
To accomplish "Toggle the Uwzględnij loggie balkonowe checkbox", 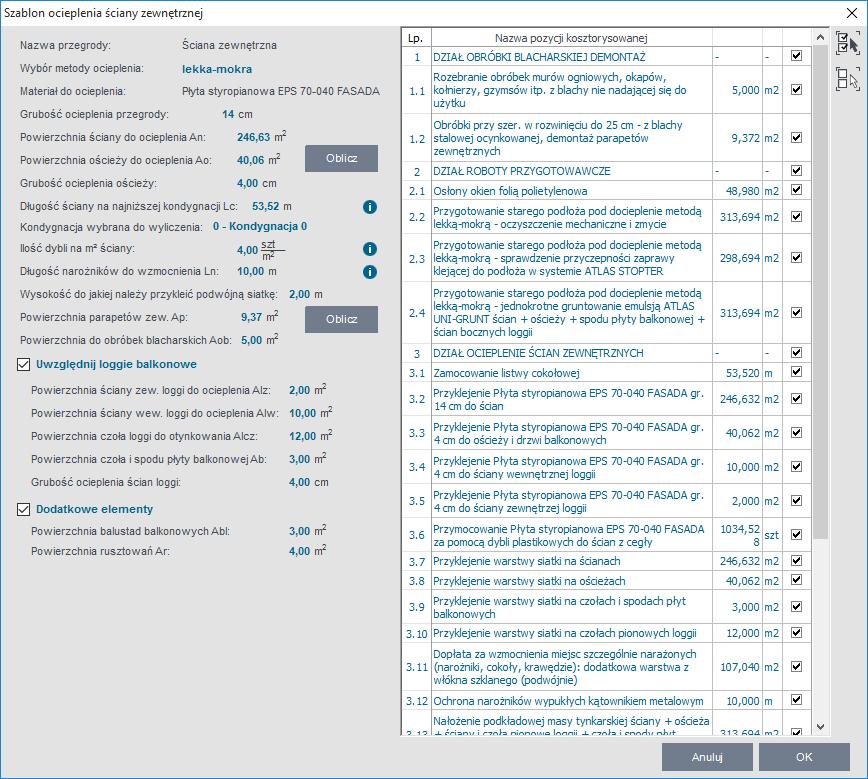I will tap(24, 364).
